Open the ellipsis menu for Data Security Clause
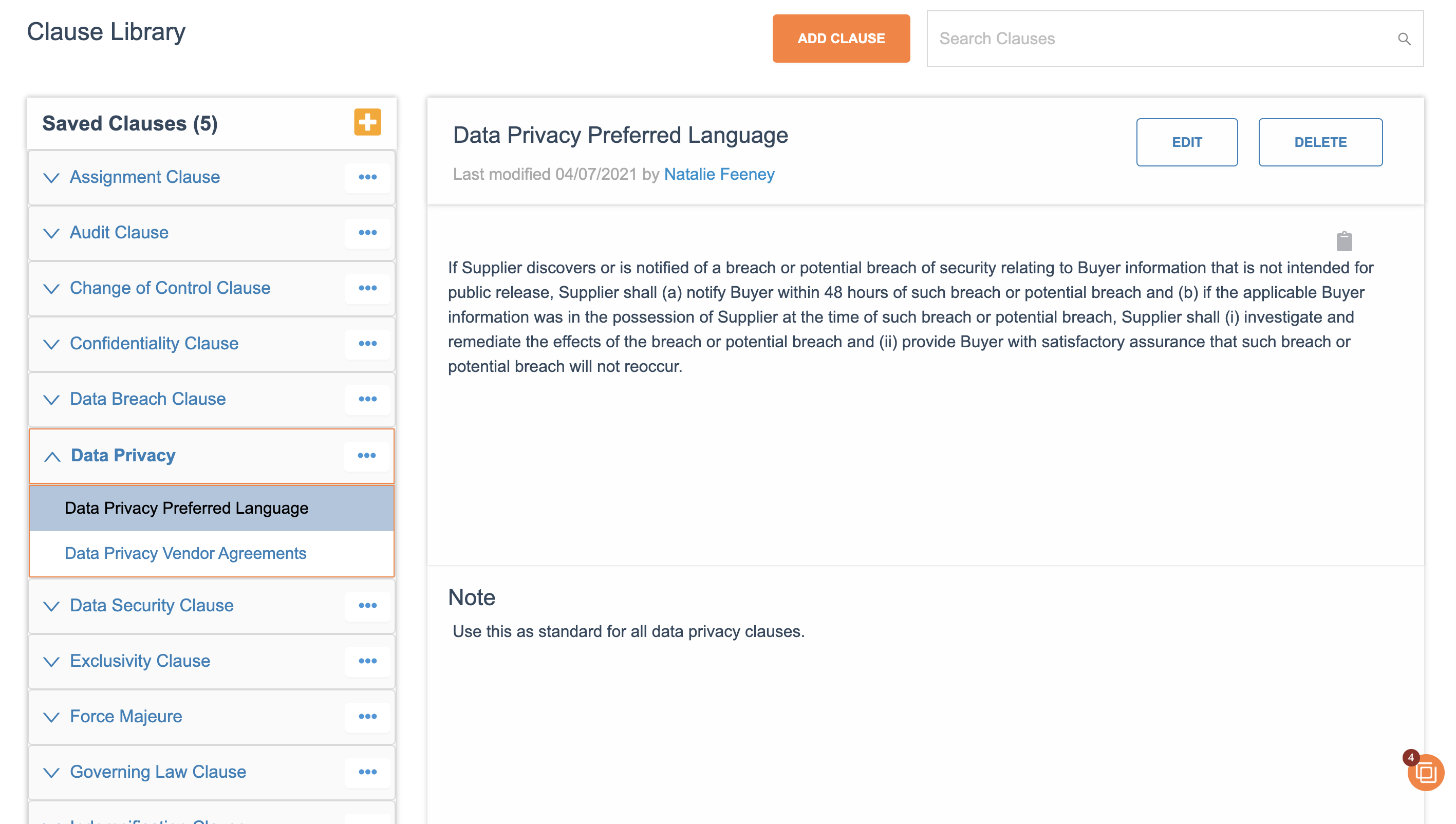This screenshot has height=824, width=1456. point(367,605)
